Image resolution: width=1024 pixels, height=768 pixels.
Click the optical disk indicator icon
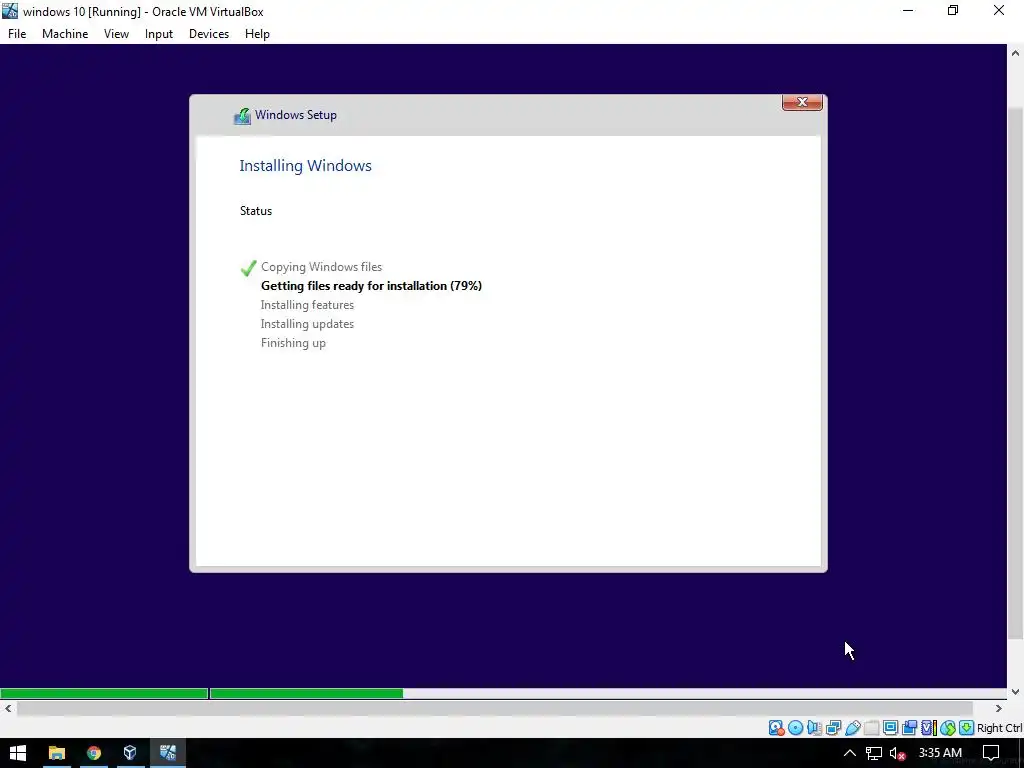tap(795, 728)
